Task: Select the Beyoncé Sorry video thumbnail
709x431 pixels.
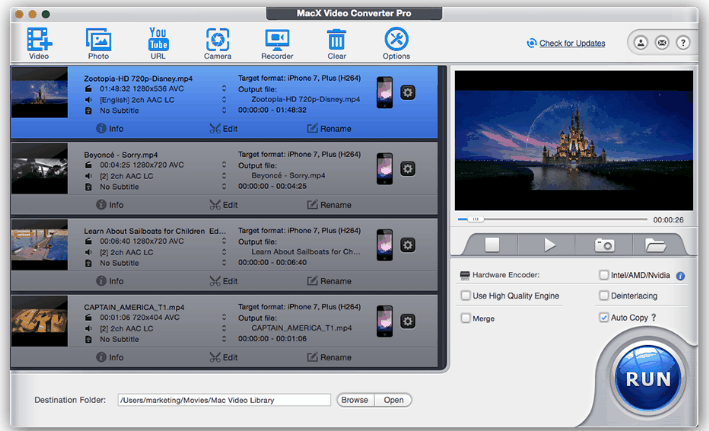Action: [x=40, y=168]
